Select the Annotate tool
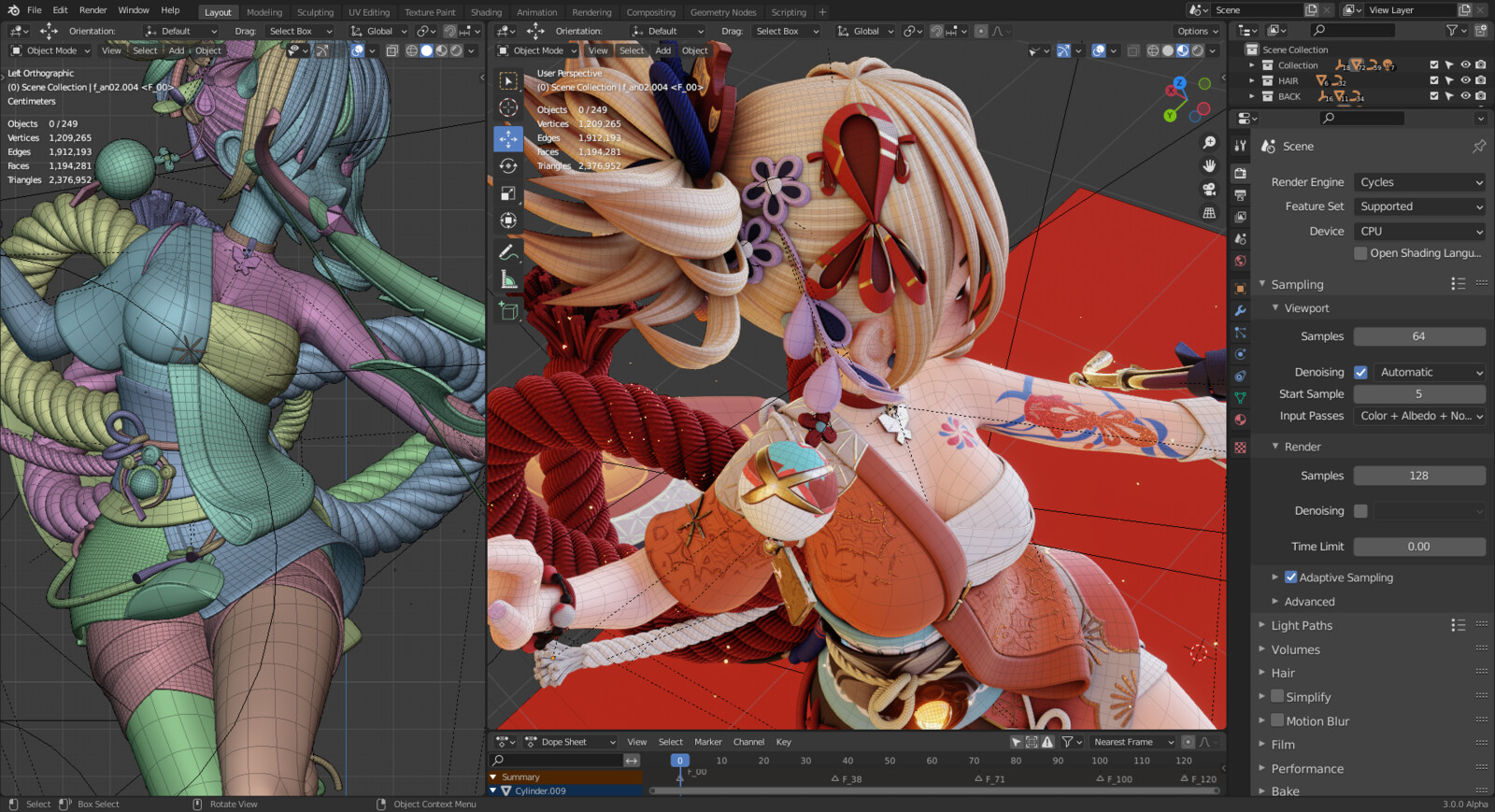The height and width of the screenshot is (812, 1495). tap(508, 251)
